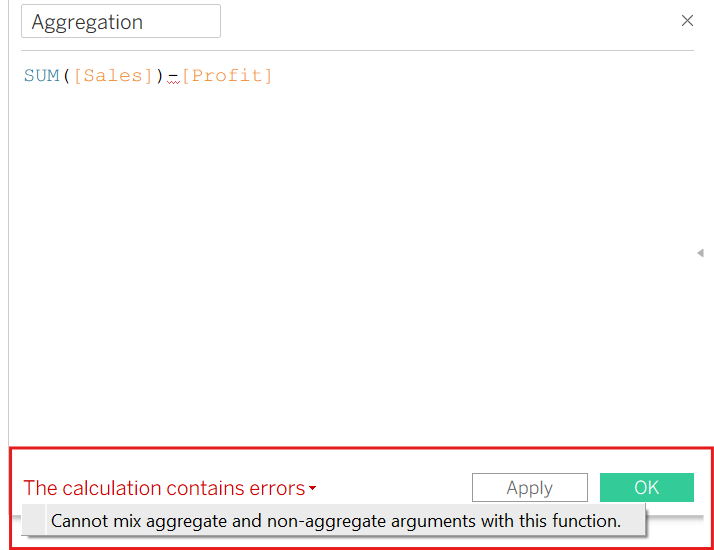Image resolution: width=714 pixels, height=550 pixels.
Task: Expand the function reference side panel arrow
Action: pyautogui.click(x=700, y=253)
